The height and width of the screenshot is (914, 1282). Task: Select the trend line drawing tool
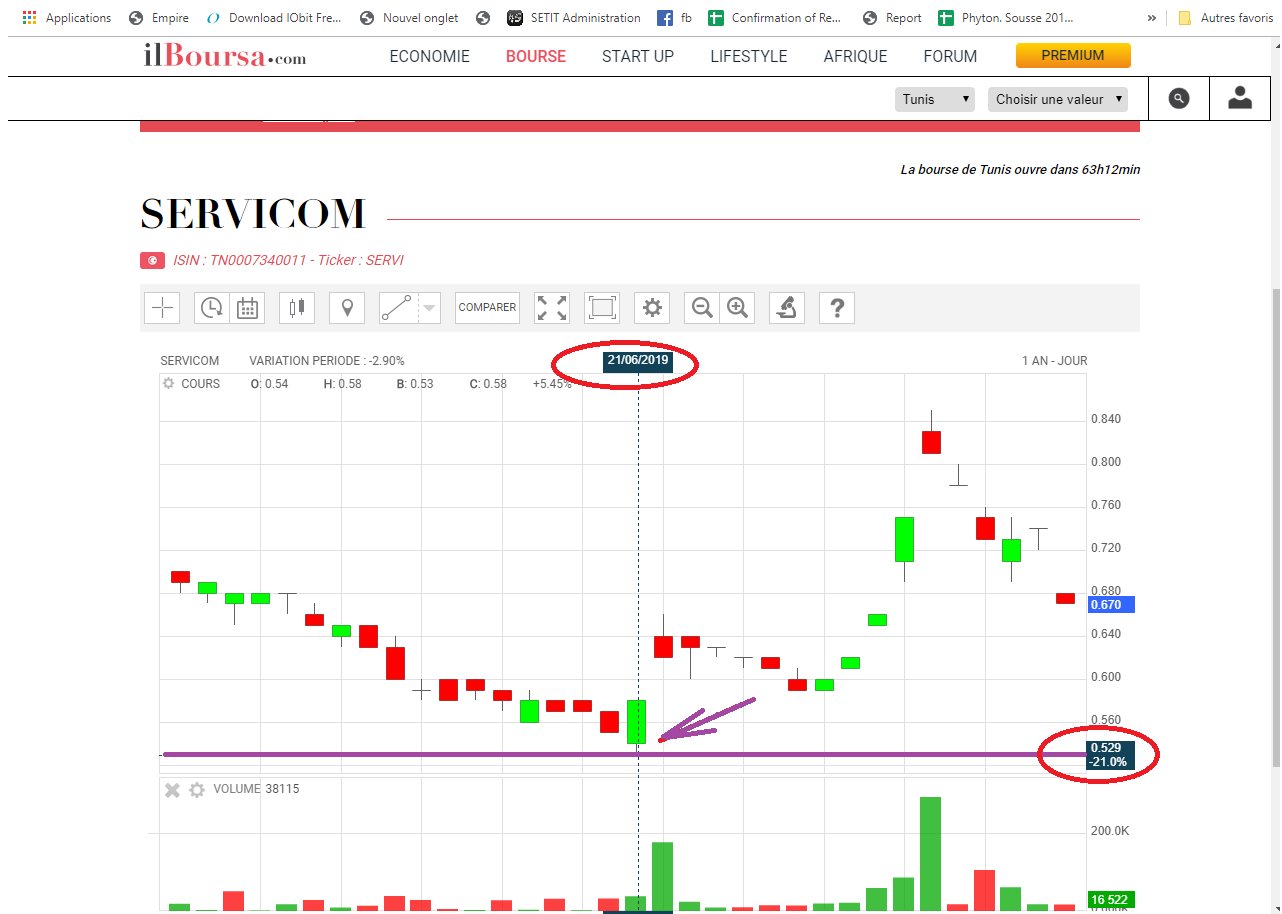point(398,308)
